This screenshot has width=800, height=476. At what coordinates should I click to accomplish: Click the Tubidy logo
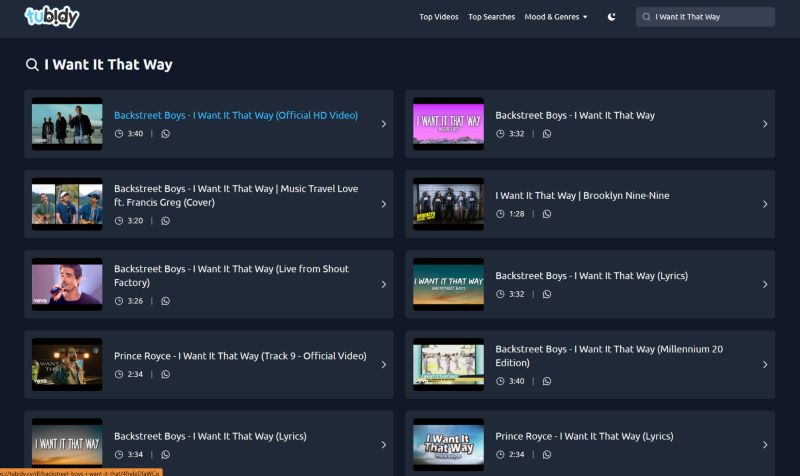[x=51, y=17]
